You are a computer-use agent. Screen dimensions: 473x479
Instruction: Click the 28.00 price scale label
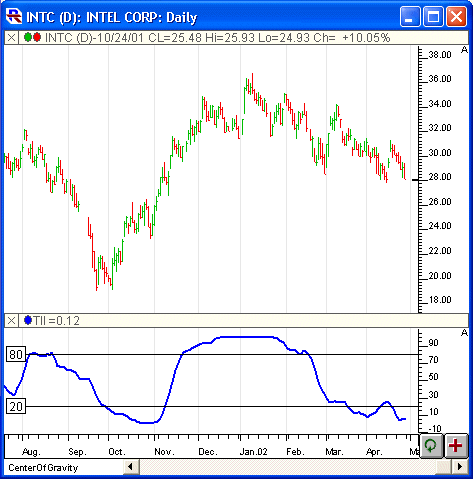(x=440, y=177)
